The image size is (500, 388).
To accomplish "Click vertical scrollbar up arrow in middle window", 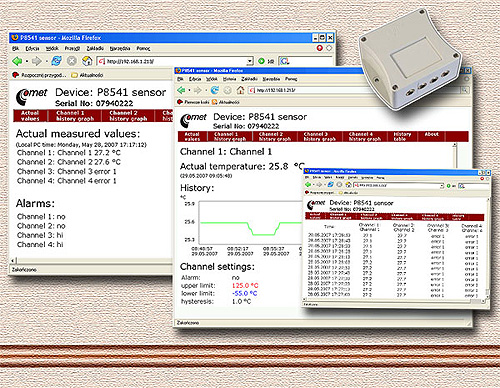I will (x=454, y=145).
